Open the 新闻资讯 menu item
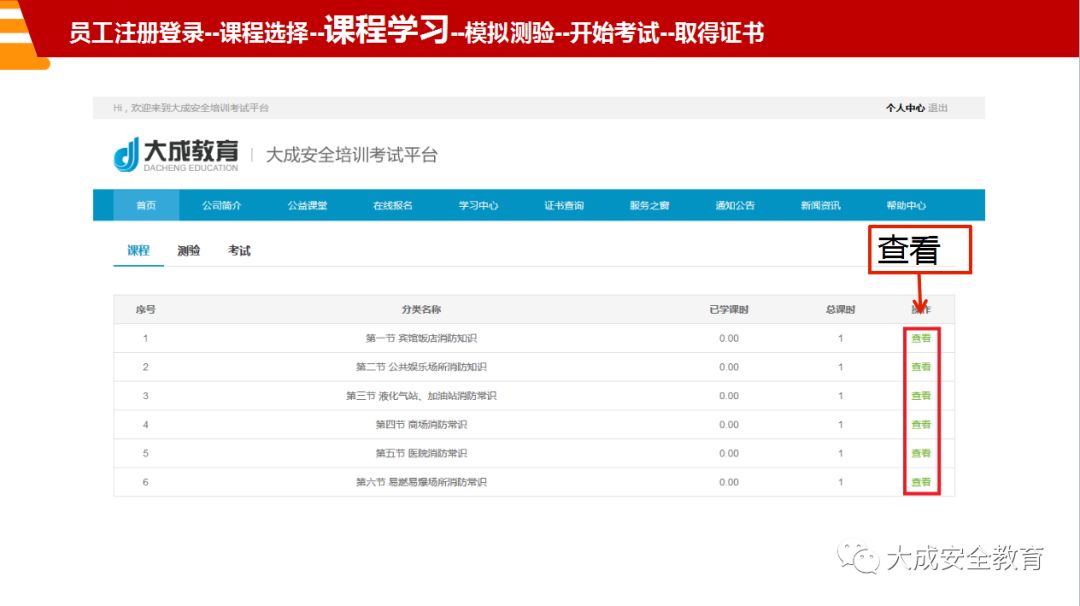Image resolution: width=1080 pixels, height=606 pixels. 822,204
